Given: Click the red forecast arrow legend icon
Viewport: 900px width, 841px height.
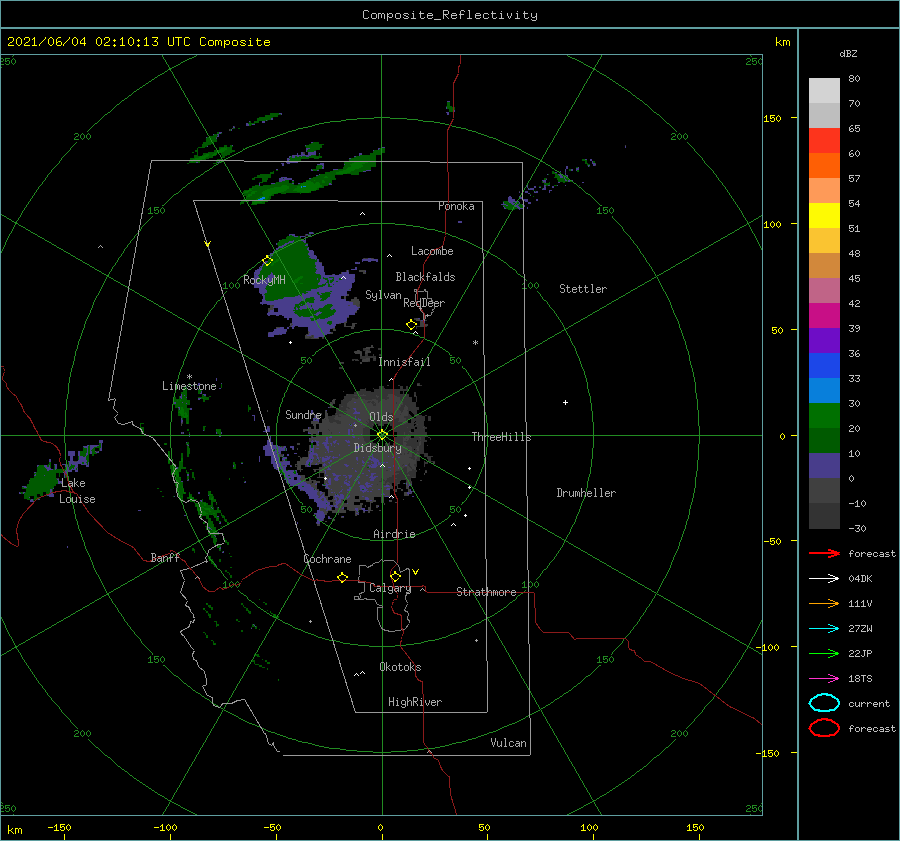Looking at the screenshot, I should [x=824, y=553].
